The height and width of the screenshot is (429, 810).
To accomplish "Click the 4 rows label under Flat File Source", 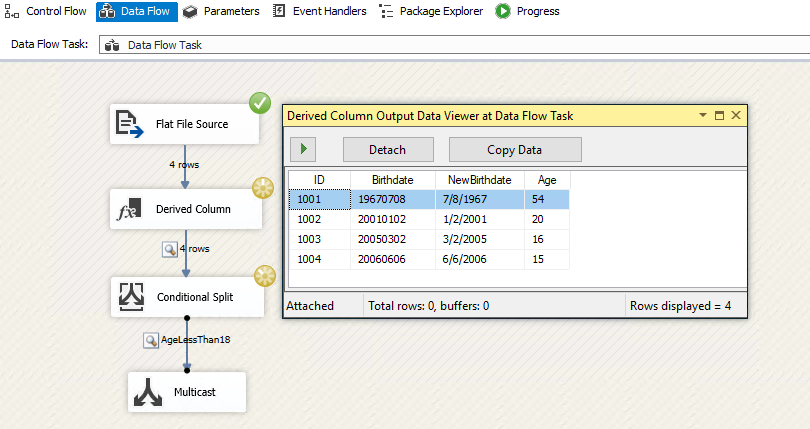I will [x=184, y=165].
